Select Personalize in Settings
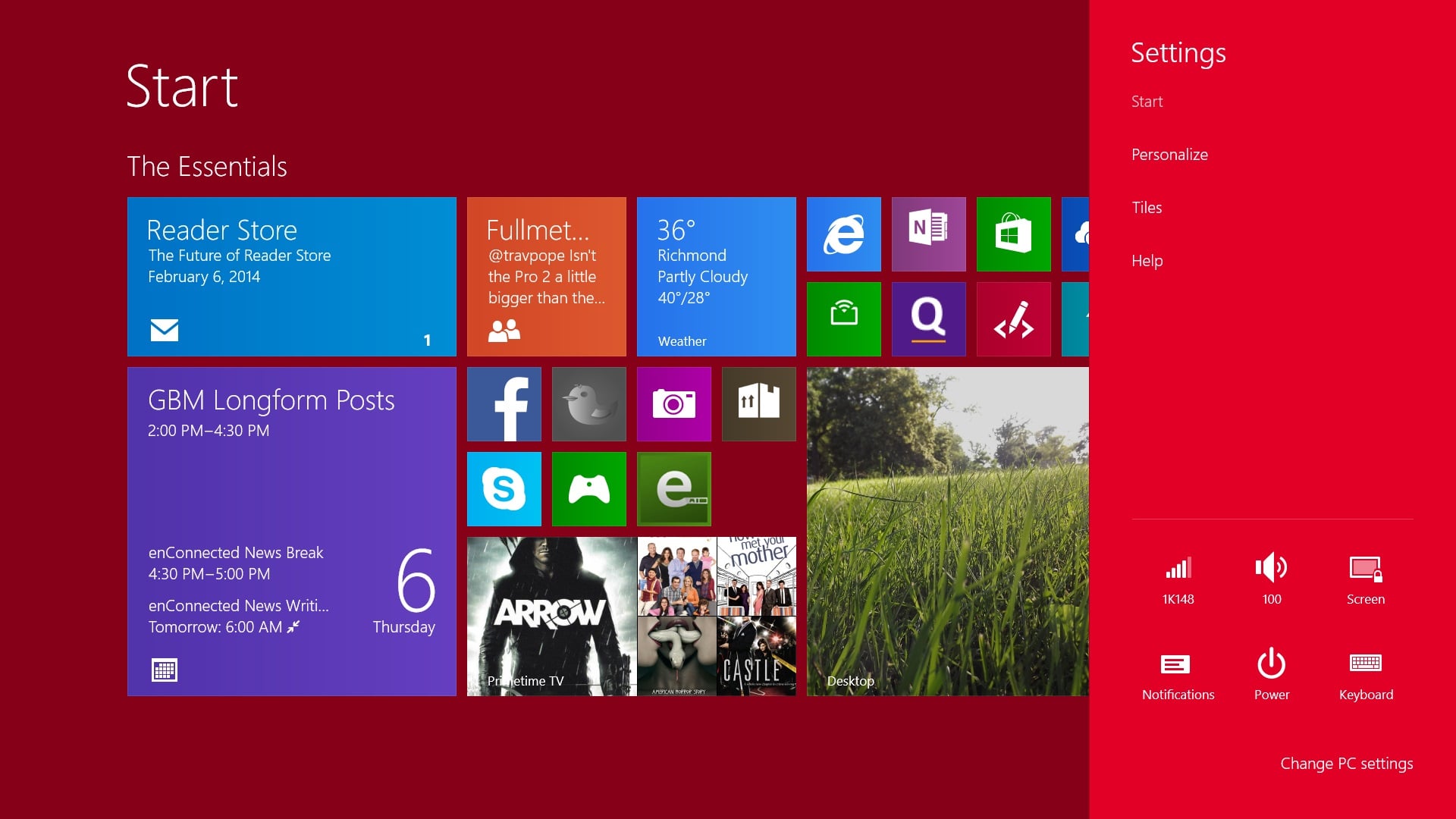This screenshot has height=819, width=1456. pyautogui.click(x=1169, y=155)
